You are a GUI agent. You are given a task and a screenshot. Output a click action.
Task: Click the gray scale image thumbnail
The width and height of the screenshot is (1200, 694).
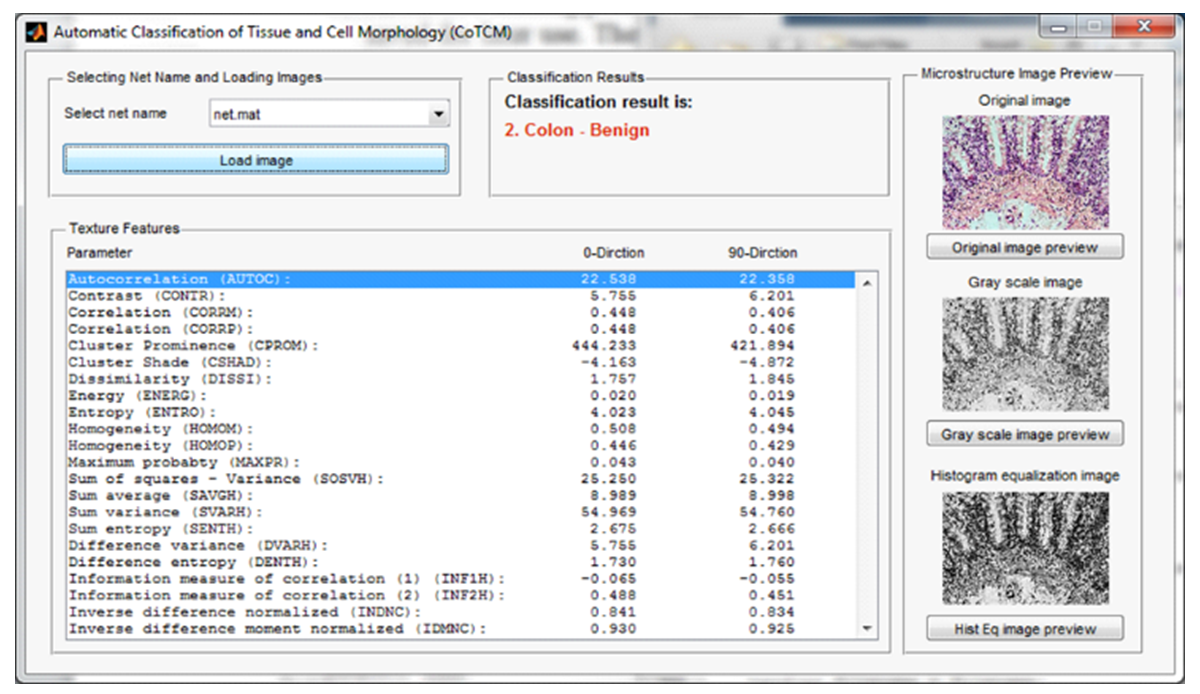(x=1024, y=355)
